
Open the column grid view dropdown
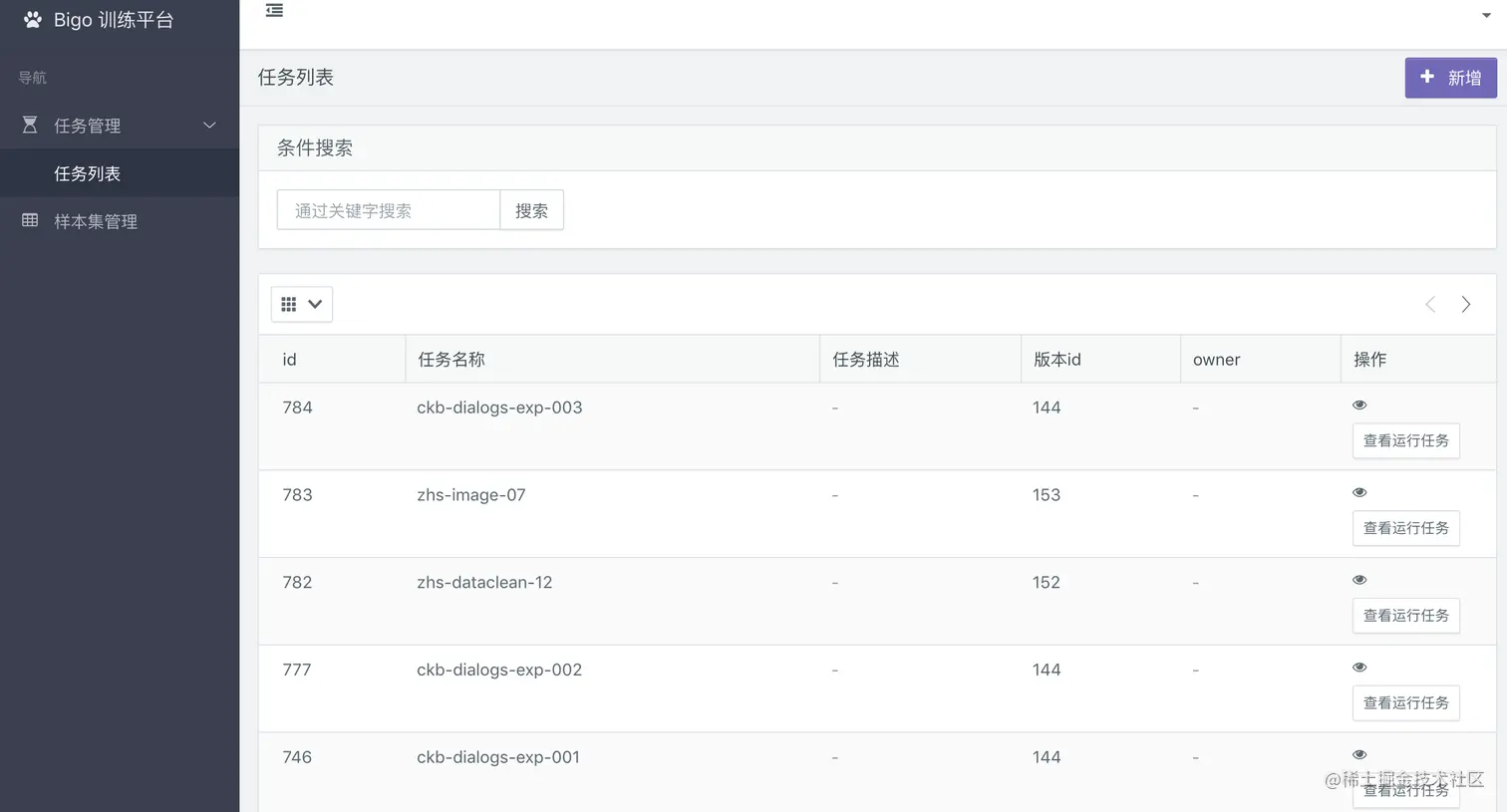(x=301, y=304)
